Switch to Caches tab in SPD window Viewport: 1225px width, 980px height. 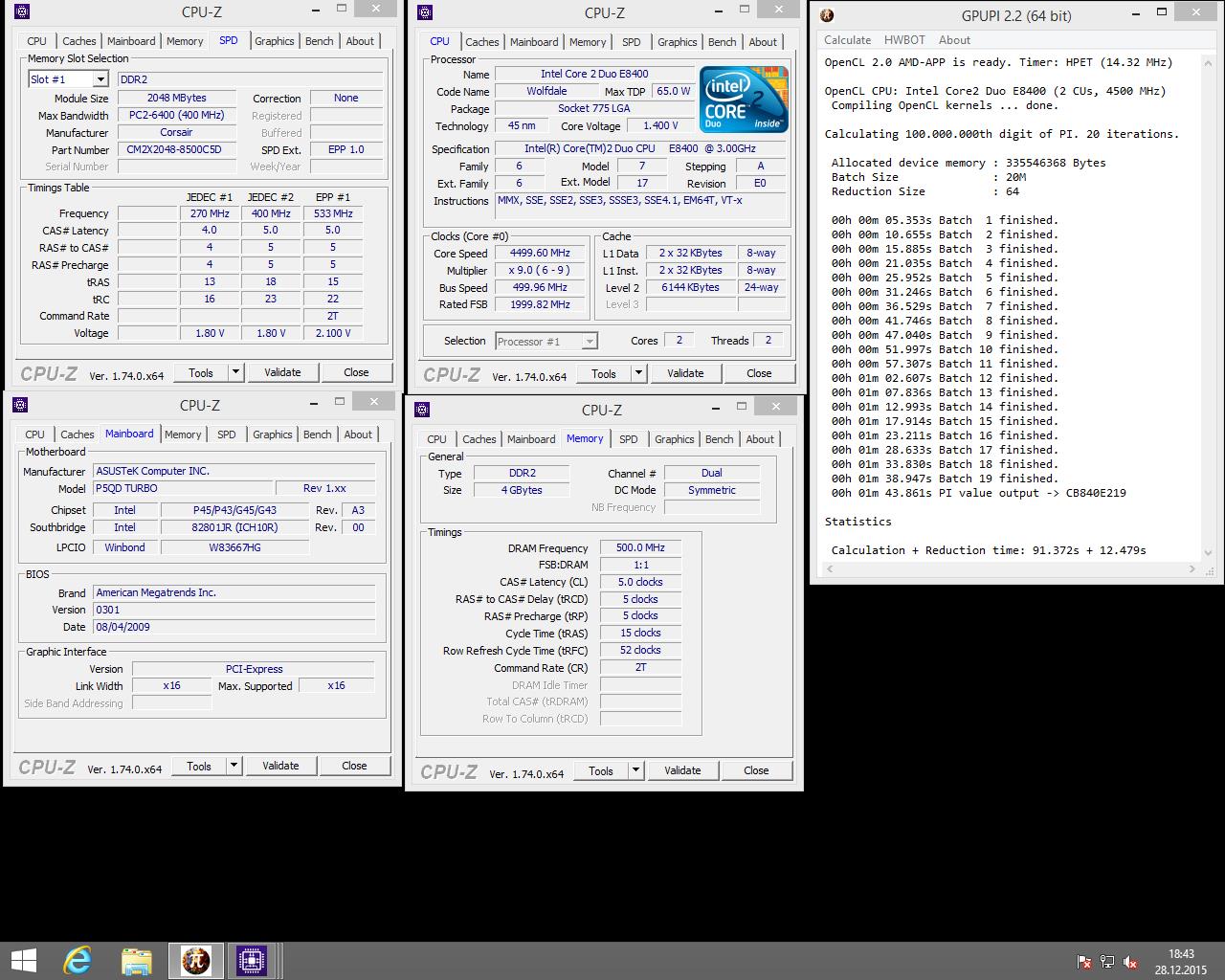point(78,41)
